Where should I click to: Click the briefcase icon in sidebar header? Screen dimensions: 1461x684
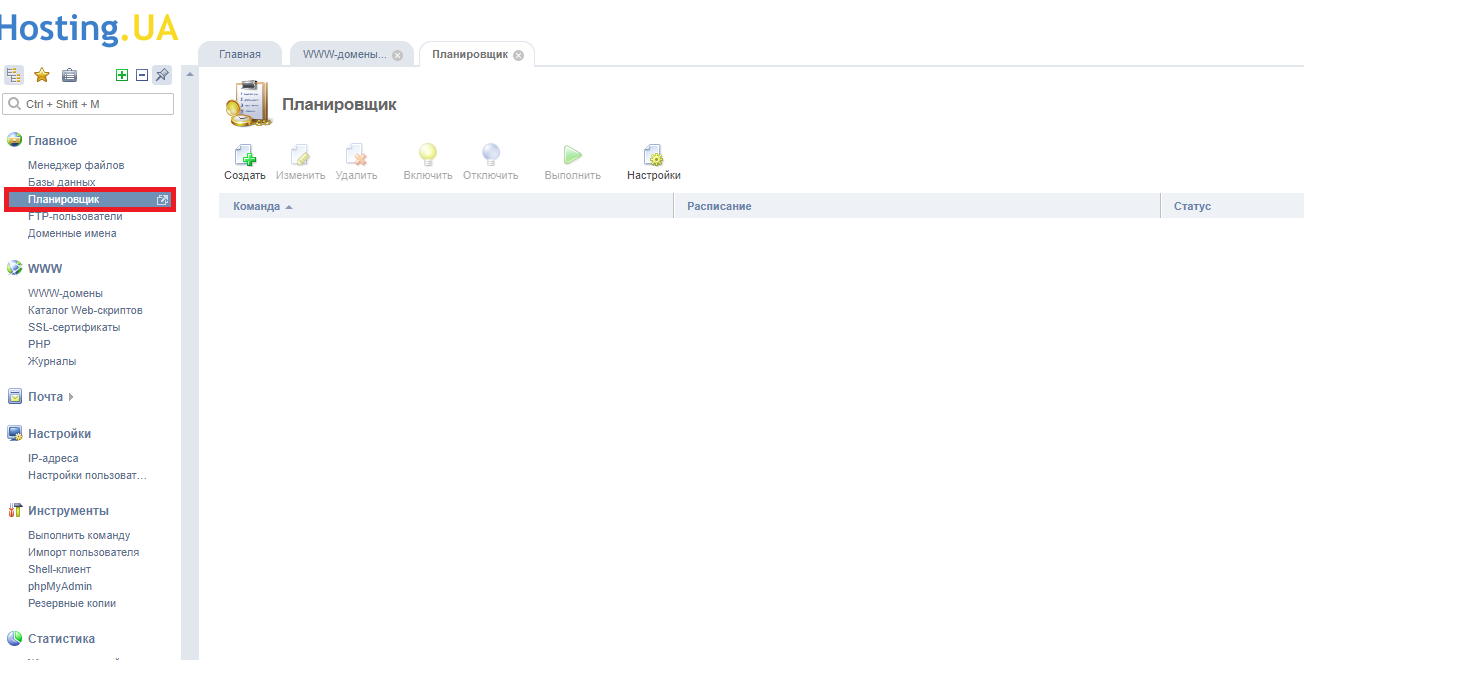pyautogui.click(x=69, y=75)
